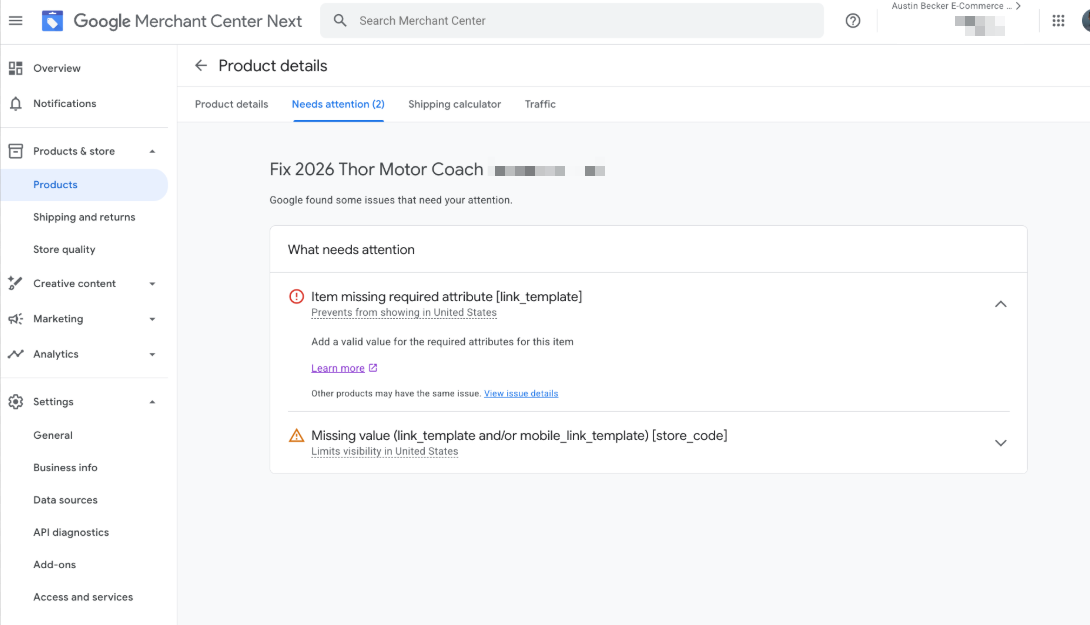Click the Analytics trend line icon

tap(15, 354)
